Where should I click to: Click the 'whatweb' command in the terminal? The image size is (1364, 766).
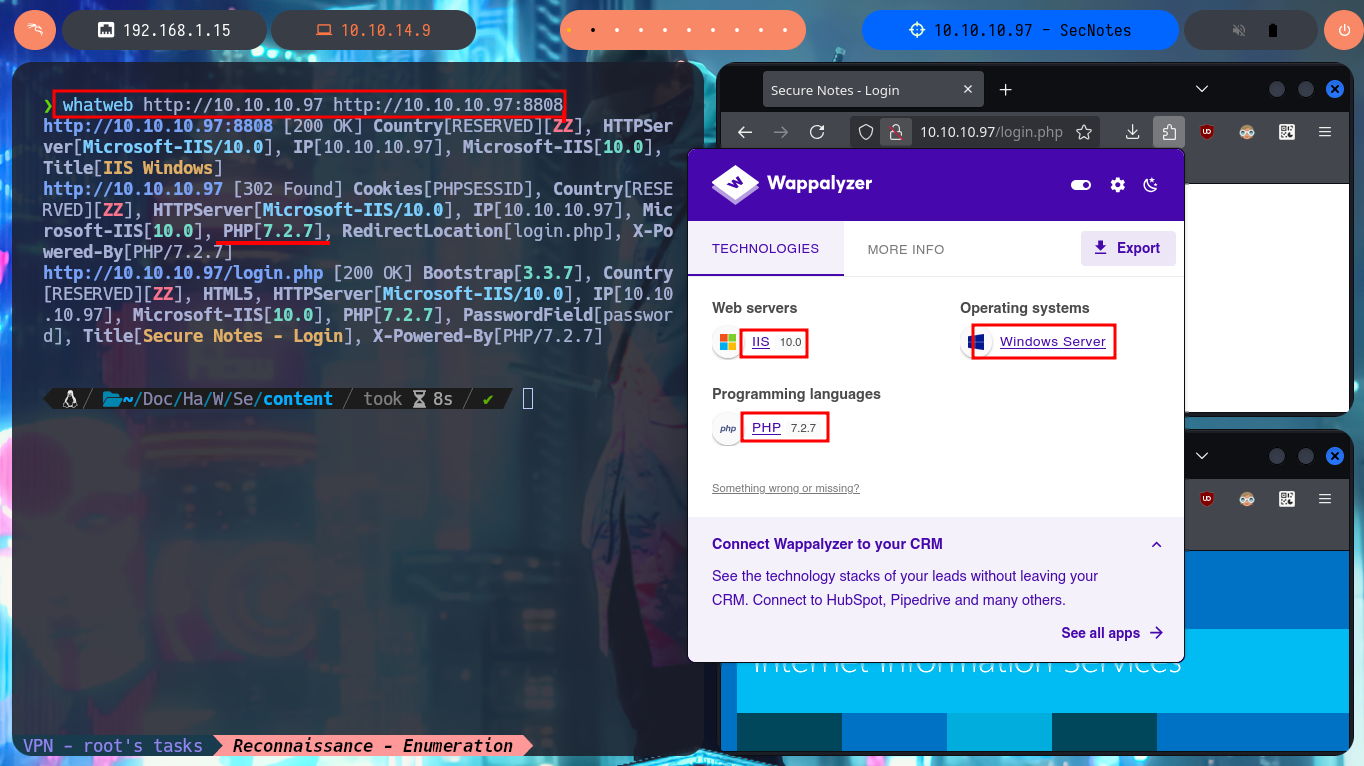(98, 105)
